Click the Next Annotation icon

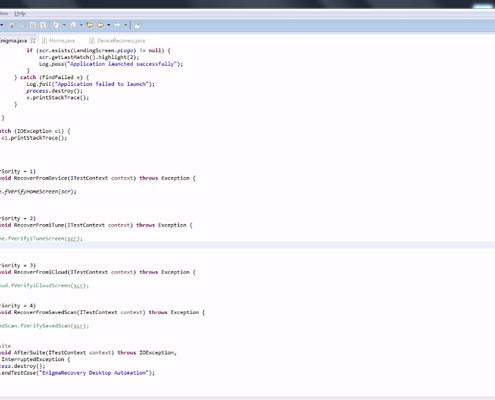(56, 25)
